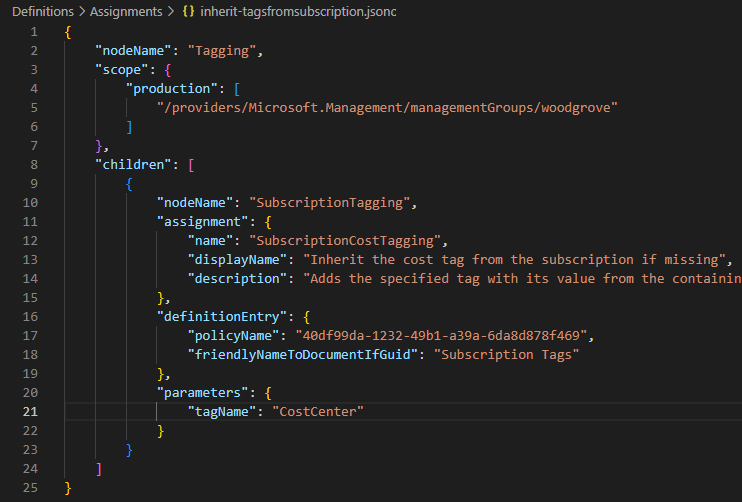Click the "friendlyNameToDocumentIfGuid" key
Viewport: 742px width, 502px height.
(302, 354)
